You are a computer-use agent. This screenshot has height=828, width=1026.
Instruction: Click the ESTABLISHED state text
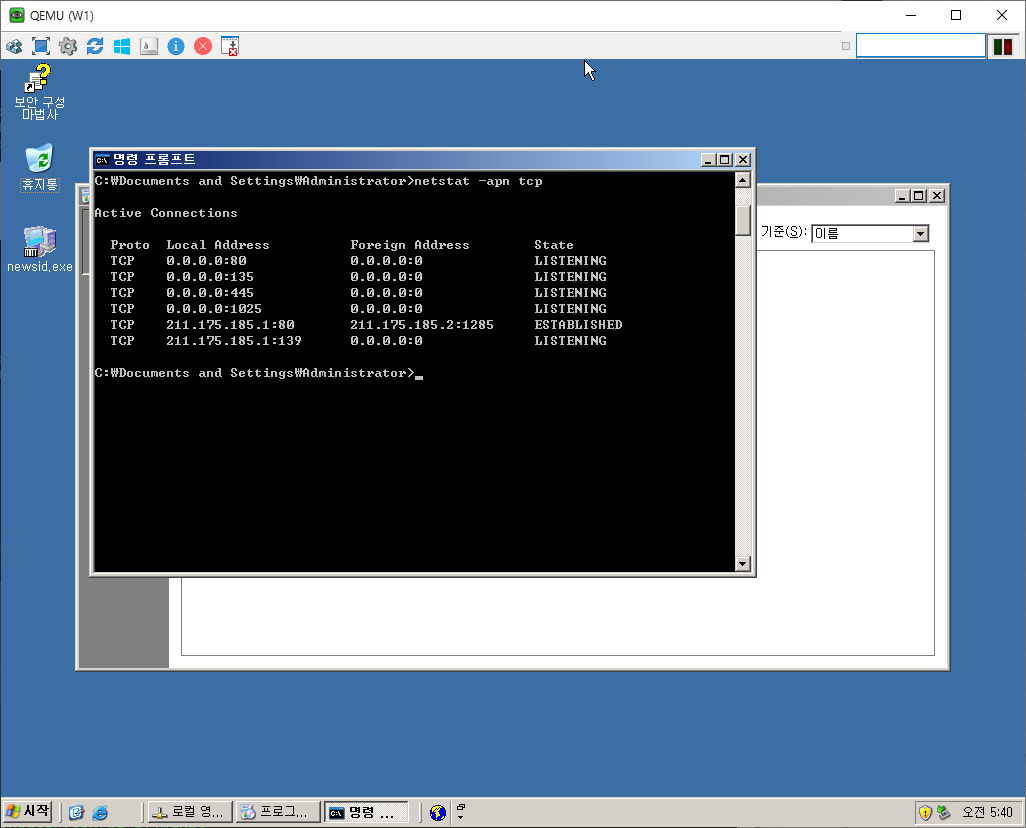pyautogui.click(x=578, y=325)
